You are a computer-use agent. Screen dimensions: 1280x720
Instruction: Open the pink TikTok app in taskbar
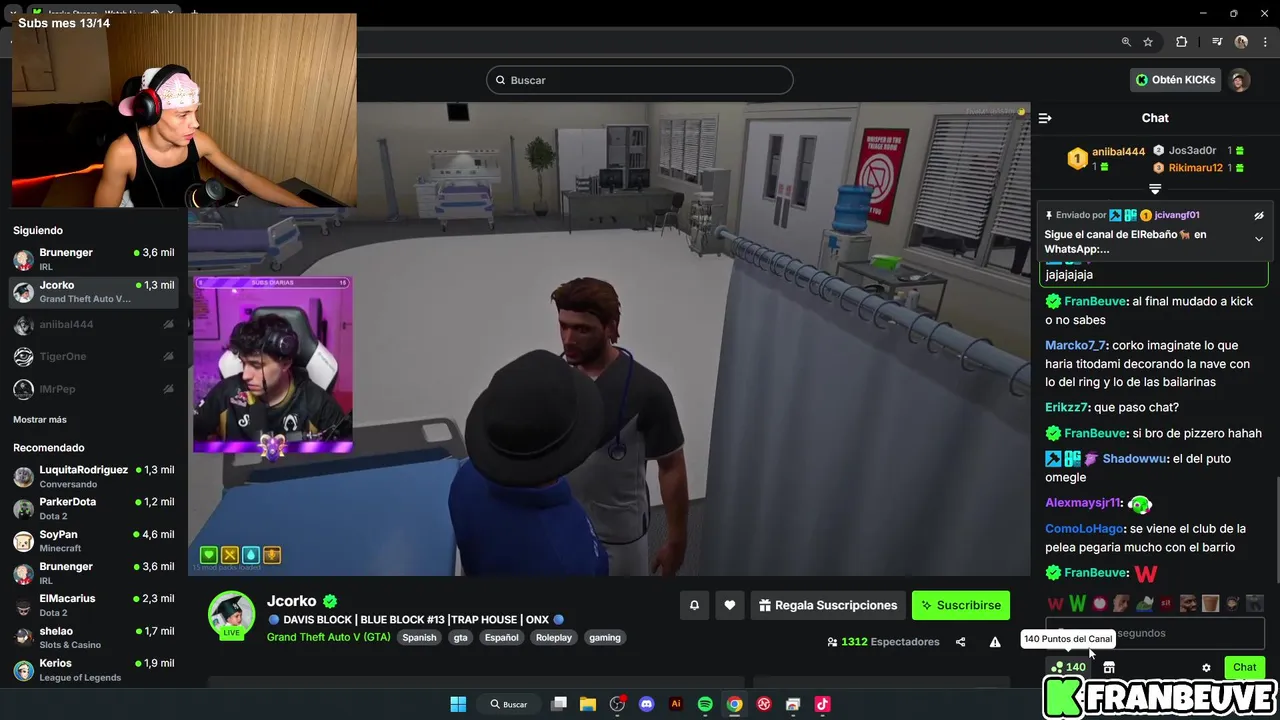point(822,704)
